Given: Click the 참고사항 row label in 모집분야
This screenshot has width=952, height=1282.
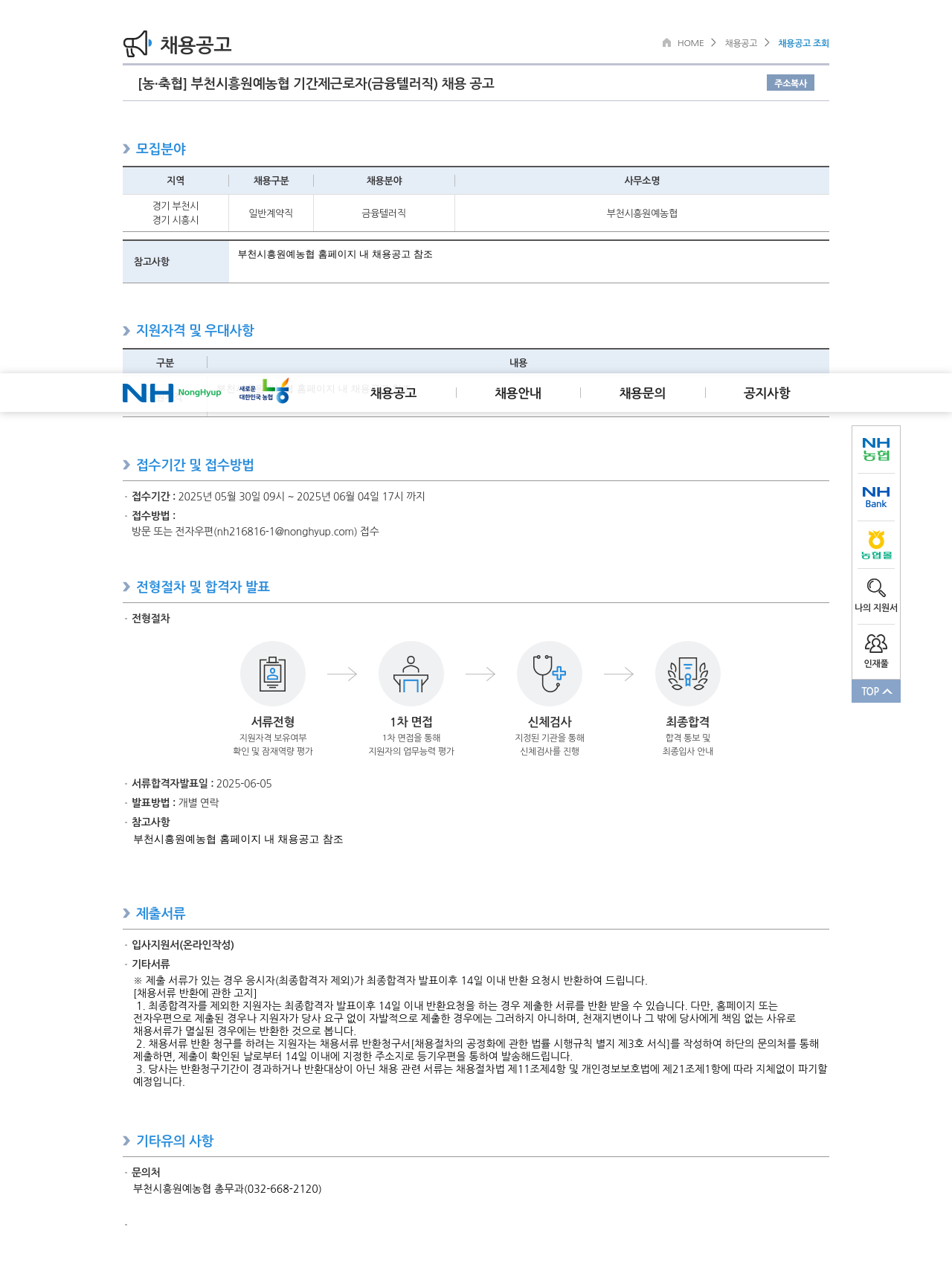Looking at the screenshot, I should point(176,262).
